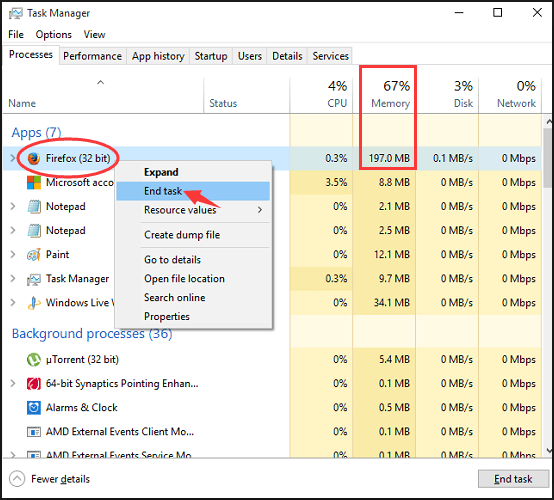The image size is (554, 500).
Task: Open the Resource values submenu
Action: click(x=193, y=210)
